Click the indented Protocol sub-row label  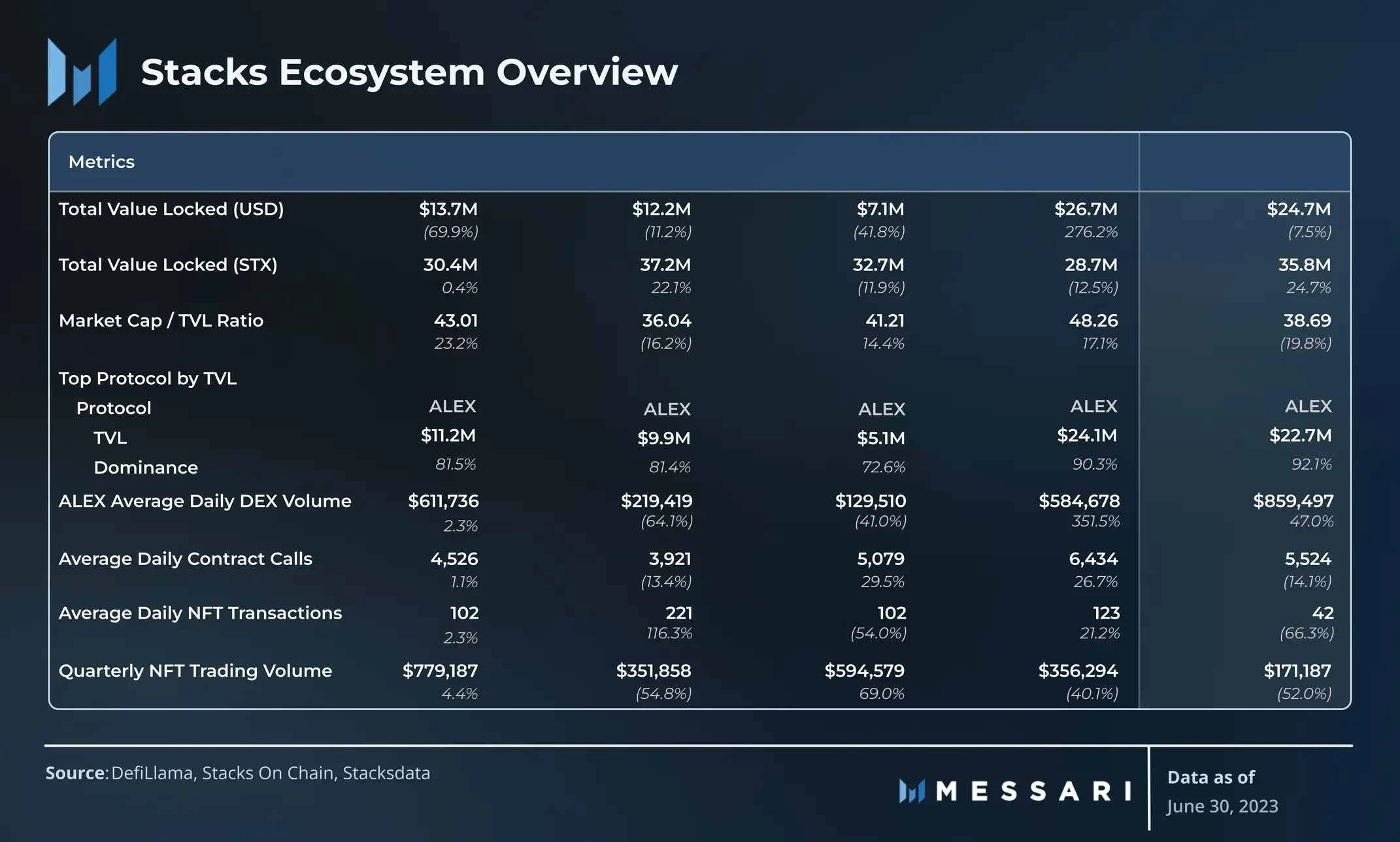tap(114, 408)
